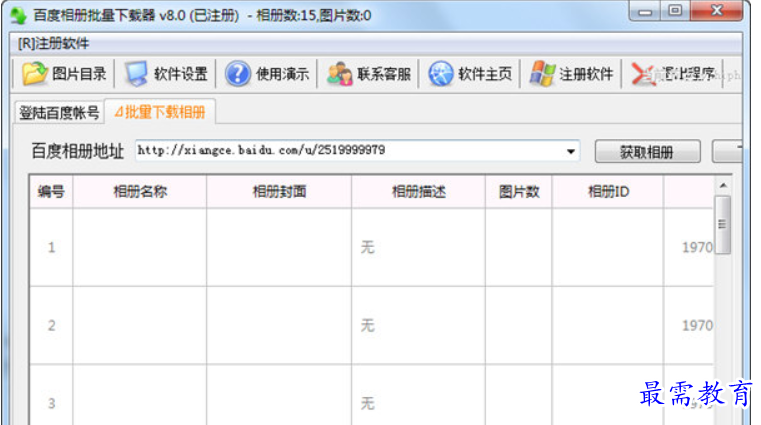Click the 使用演示 toolbar label

[x=282, y=74]
